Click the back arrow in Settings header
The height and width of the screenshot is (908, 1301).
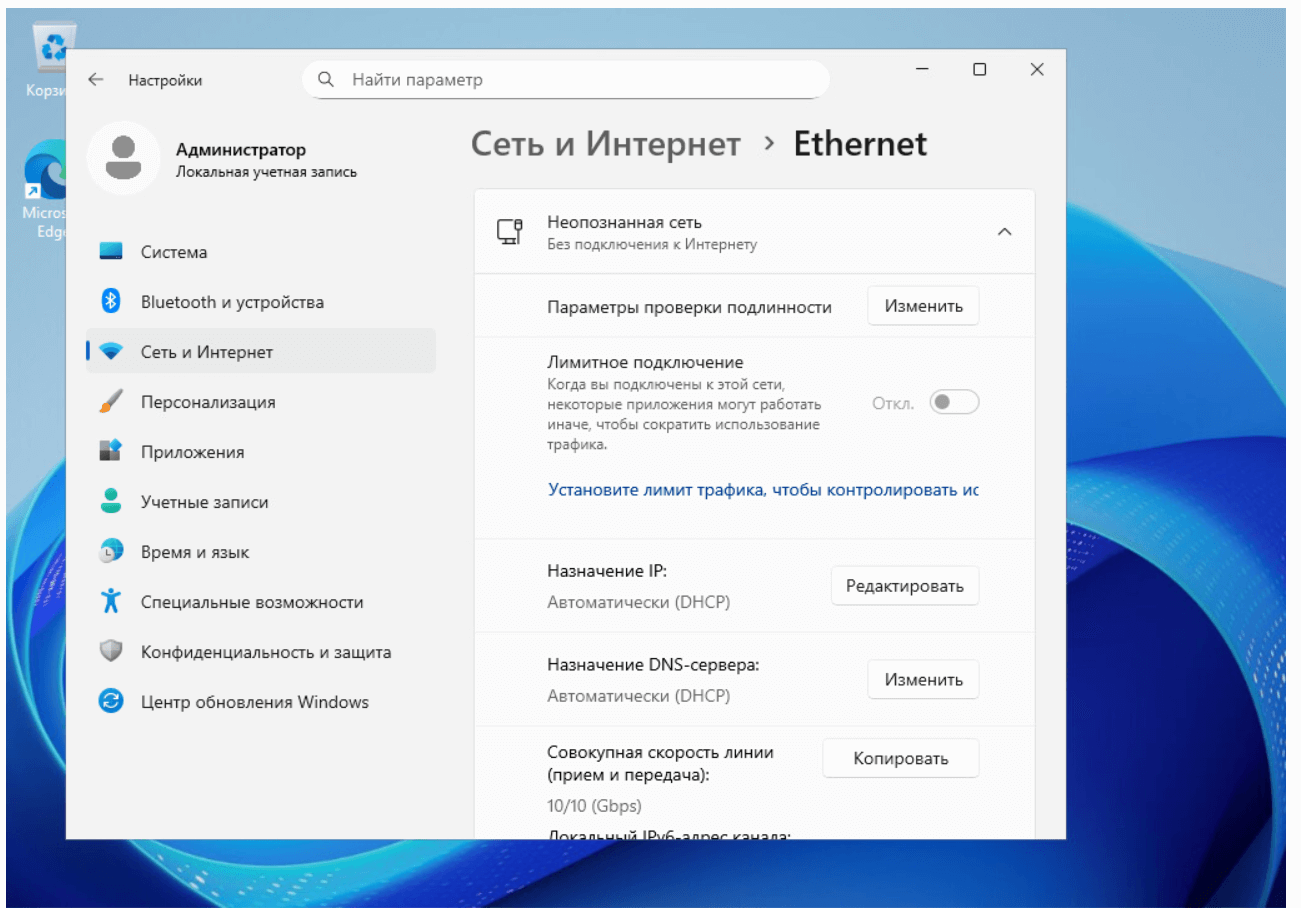[96, 80]
